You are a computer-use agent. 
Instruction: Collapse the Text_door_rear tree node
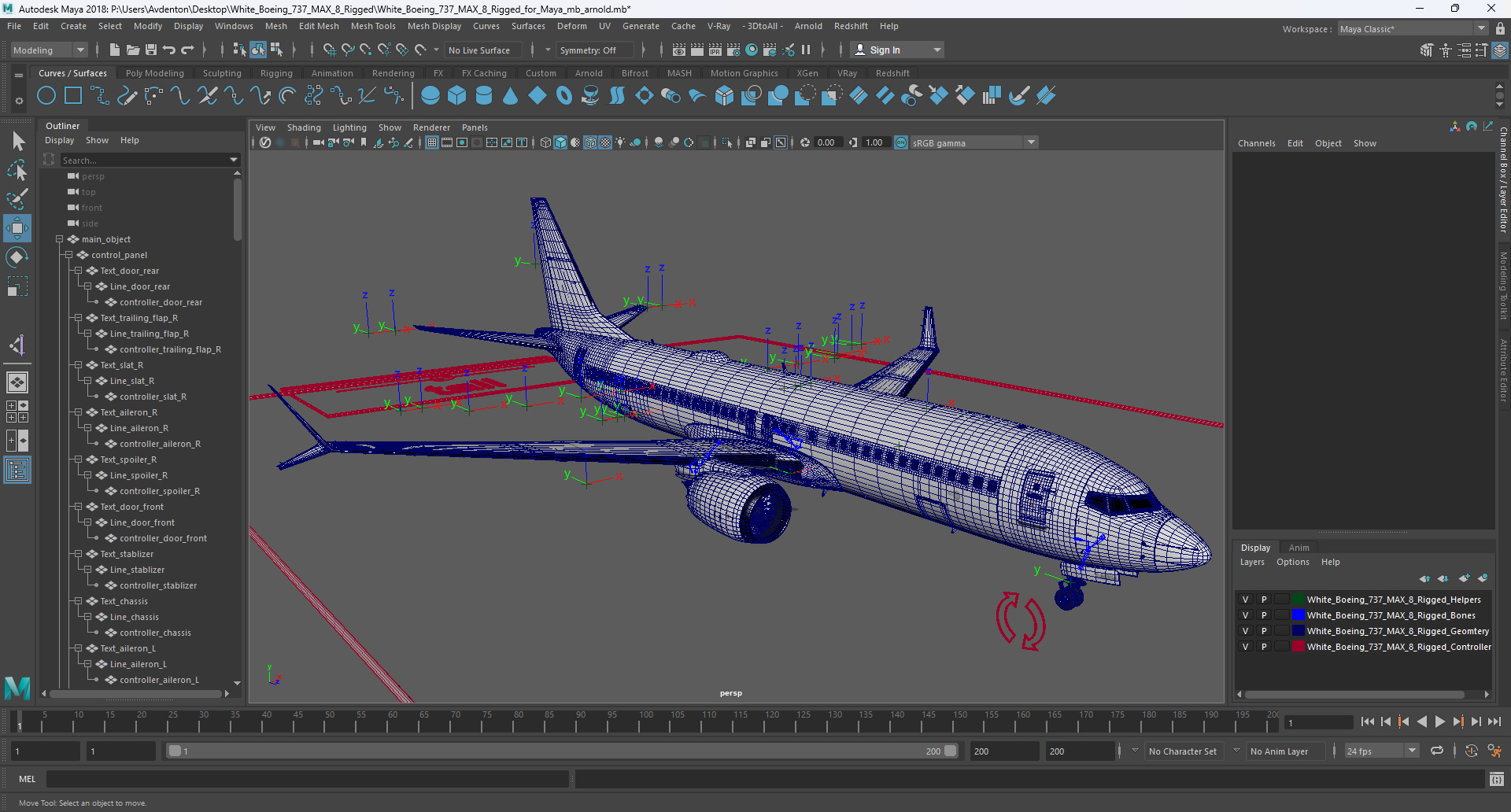78,271
